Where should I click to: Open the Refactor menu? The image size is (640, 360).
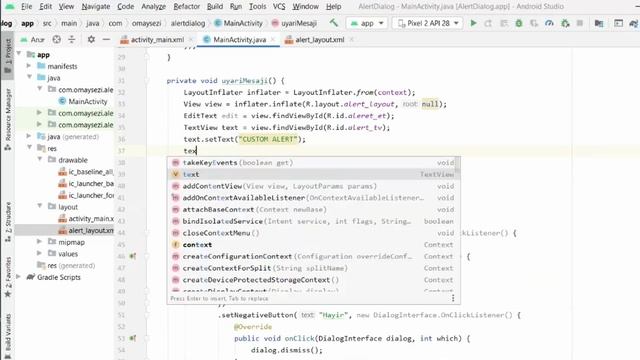pyautogui.click(x=187, y=7)
